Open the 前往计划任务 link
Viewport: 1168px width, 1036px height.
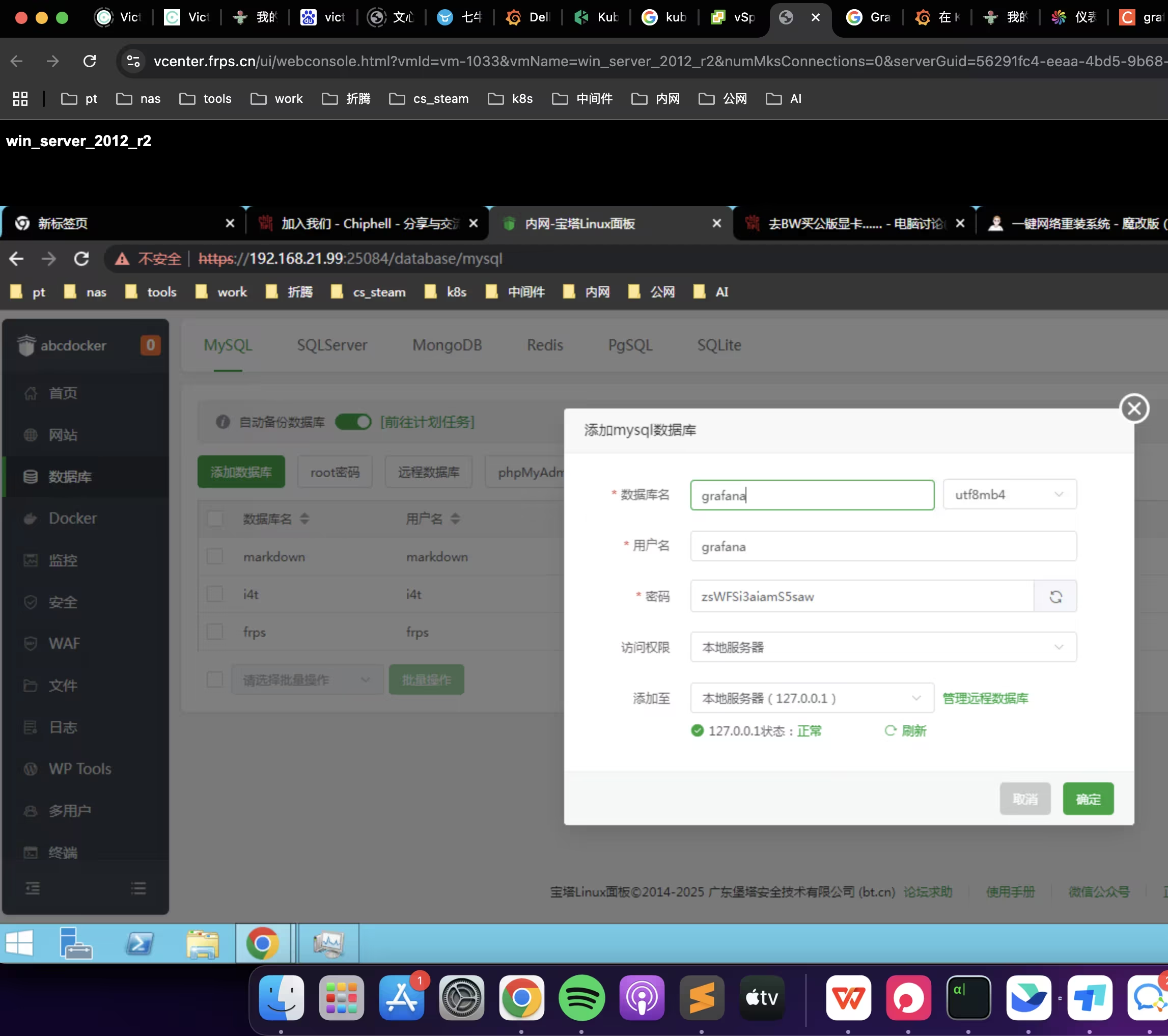pyautogui.click(x=427, y=422)
